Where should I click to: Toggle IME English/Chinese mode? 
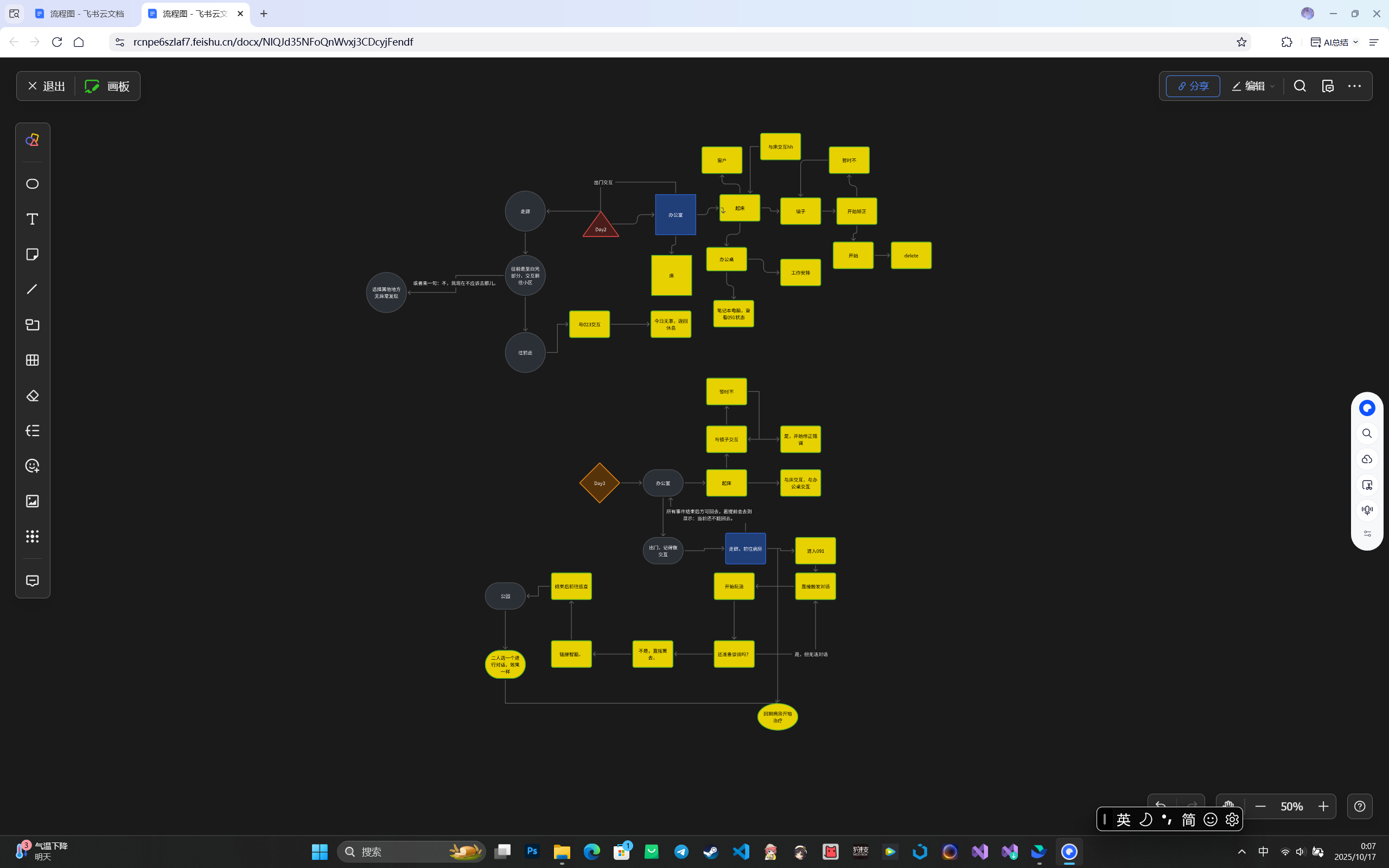[1123, 819]
